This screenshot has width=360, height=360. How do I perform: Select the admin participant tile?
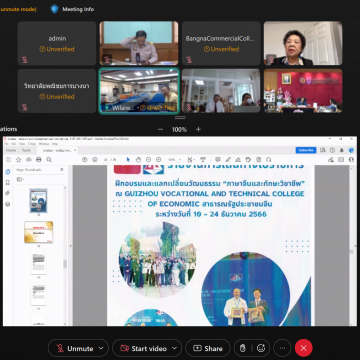[x=57, y=43]
